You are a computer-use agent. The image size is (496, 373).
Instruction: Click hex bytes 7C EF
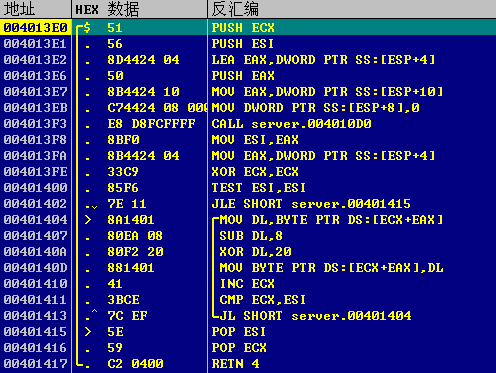click(127, 316)
